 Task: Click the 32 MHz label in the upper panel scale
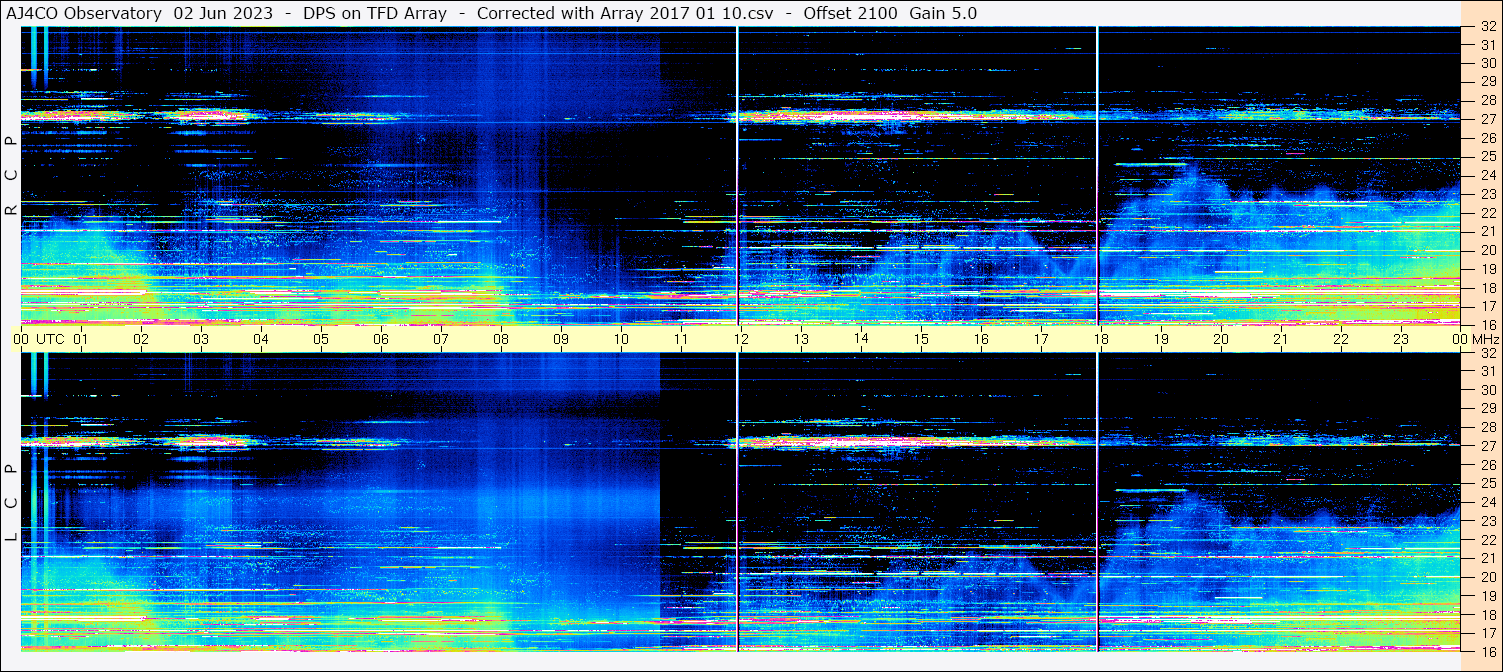tap(1487, 27)
